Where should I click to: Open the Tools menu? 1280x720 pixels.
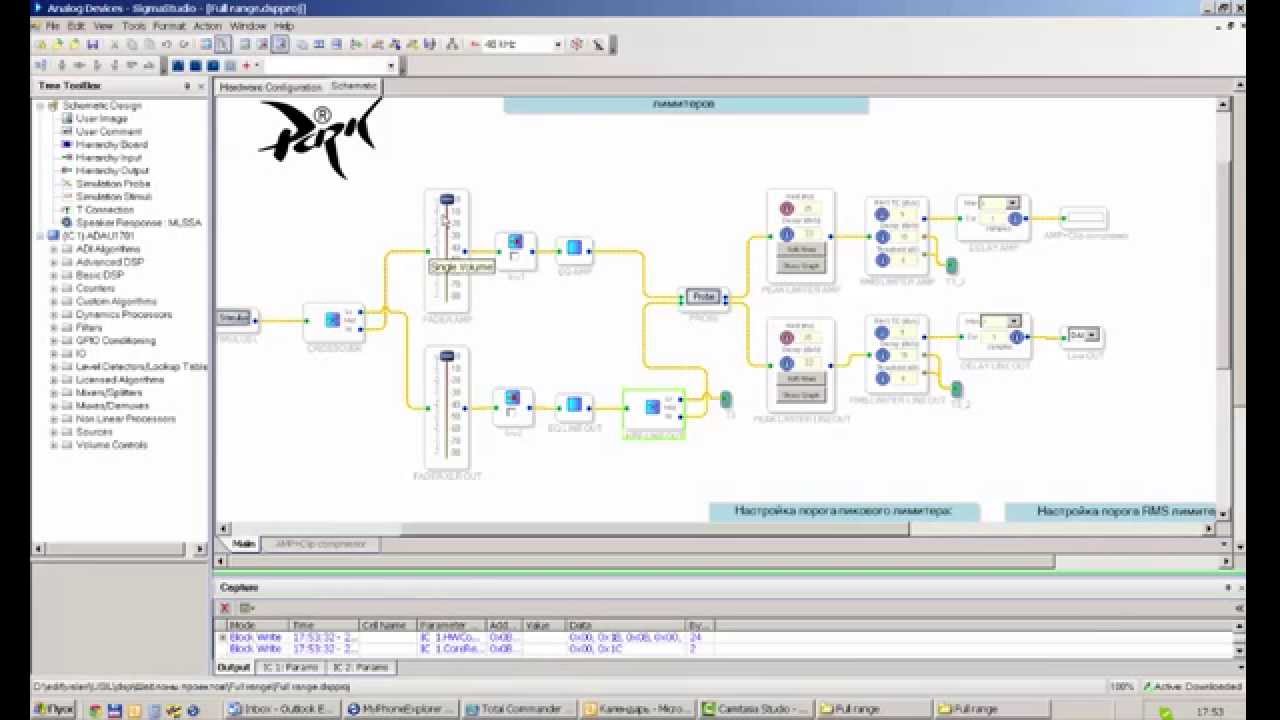click(x=134, y=26)
